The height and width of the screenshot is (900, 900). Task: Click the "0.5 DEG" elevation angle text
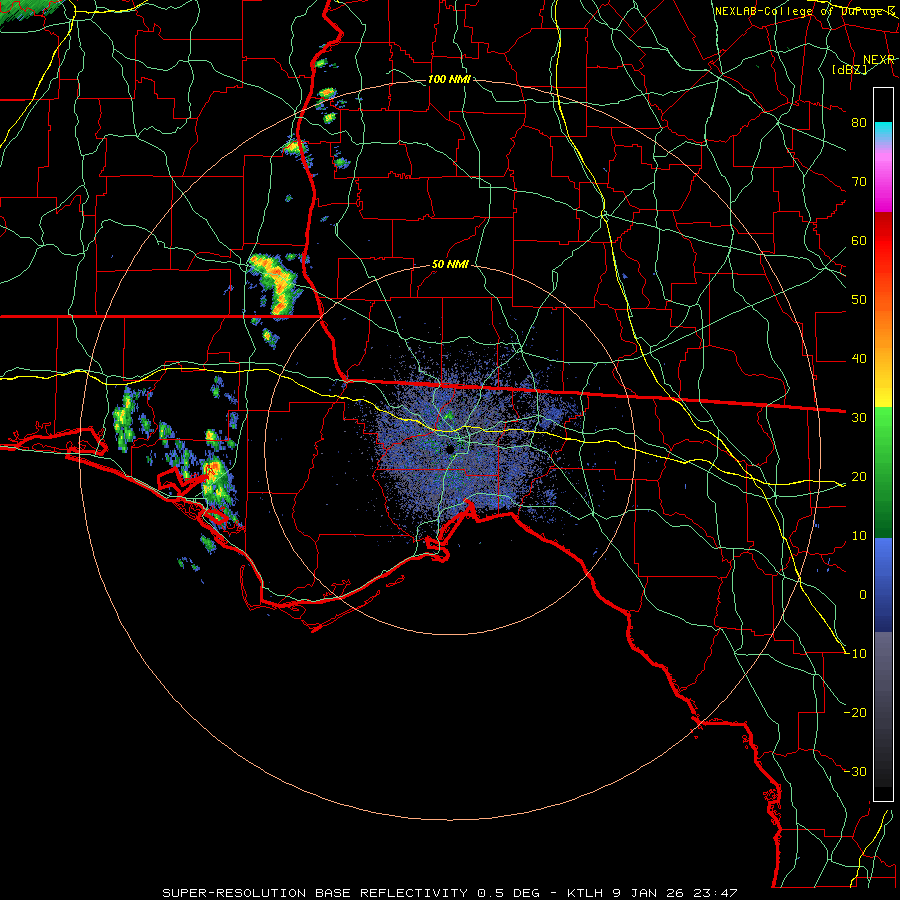click(x=509, y=893)
